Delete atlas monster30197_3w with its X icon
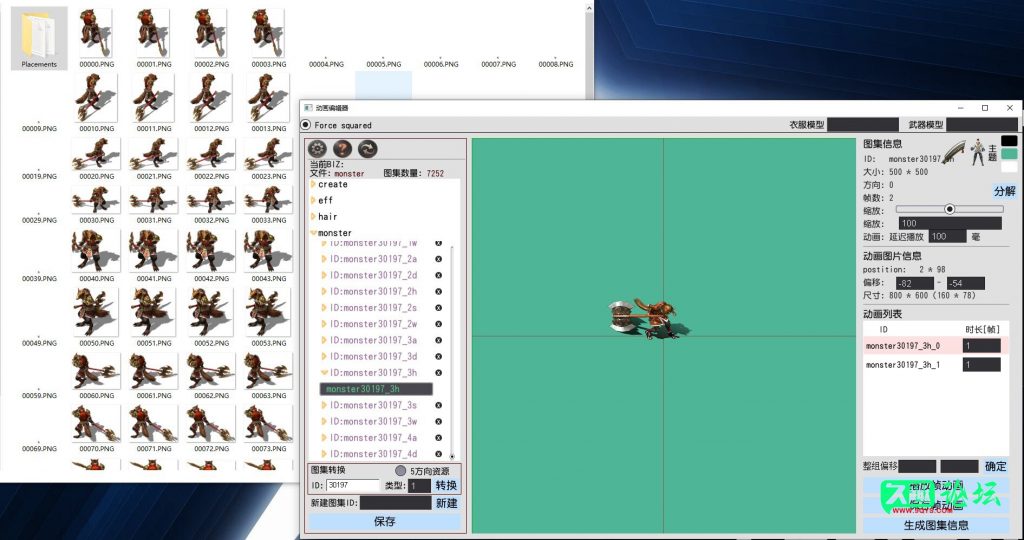The image size is (1024, 540). 438,422
